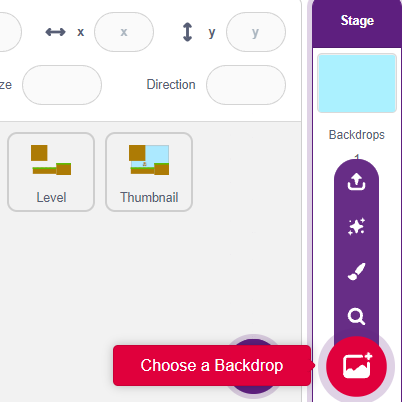Select the Surprise sparkle backdrop icon
The width and height of the screenshot is (402, 402).
pyautogui.click(x=356, y=227)
